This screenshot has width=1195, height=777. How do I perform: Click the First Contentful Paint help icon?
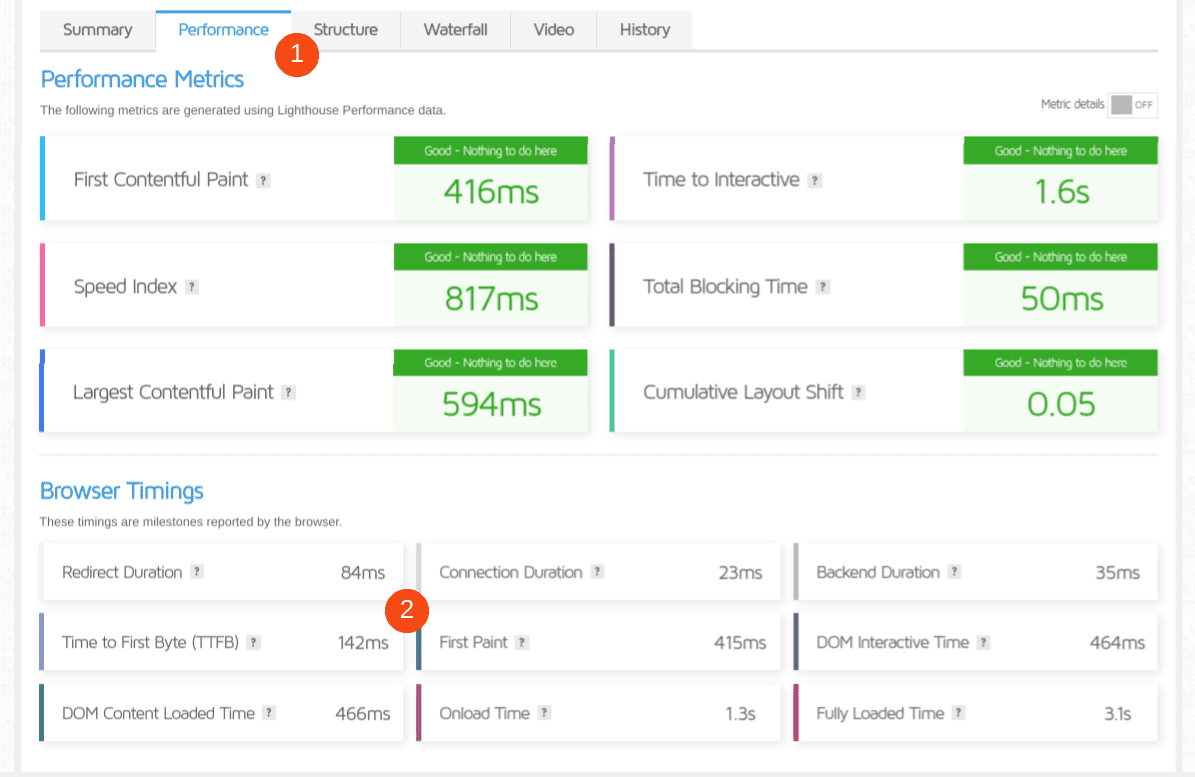(263, 180)
